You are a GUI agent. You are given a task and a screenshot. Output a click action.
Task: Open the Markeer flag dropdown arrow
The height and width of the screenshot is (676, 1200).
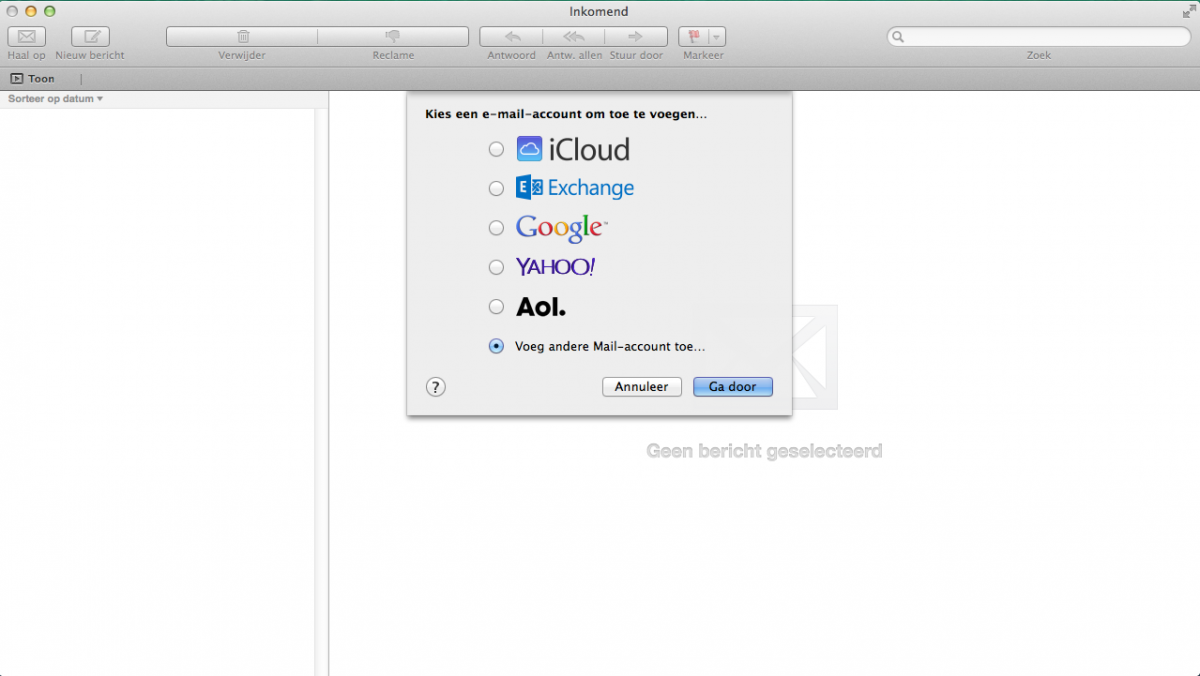pyautogui.click(x=717, y=37)
